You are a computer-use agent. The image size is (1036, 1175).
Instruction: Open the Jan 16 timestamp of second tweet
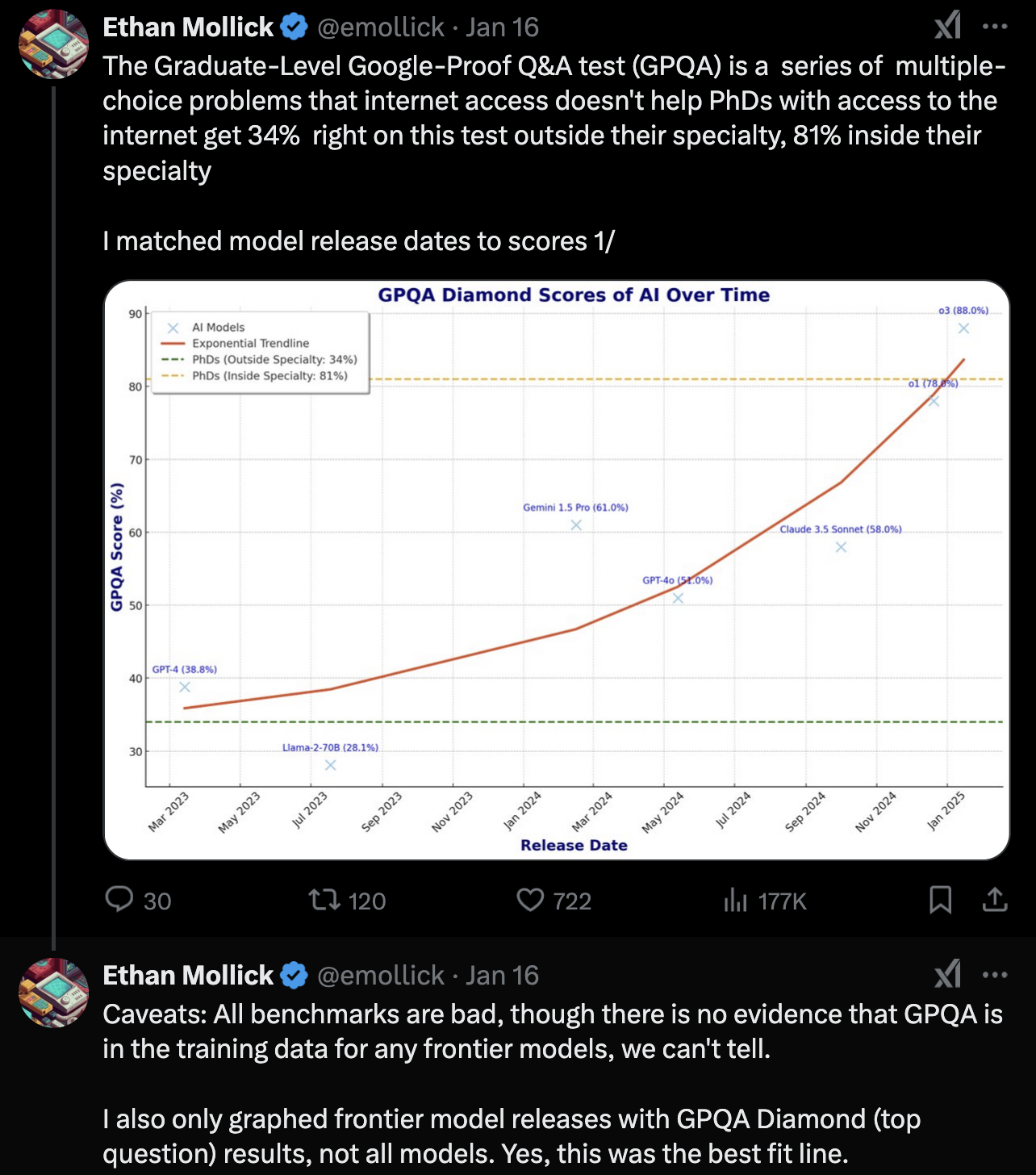tap(502, 976)
